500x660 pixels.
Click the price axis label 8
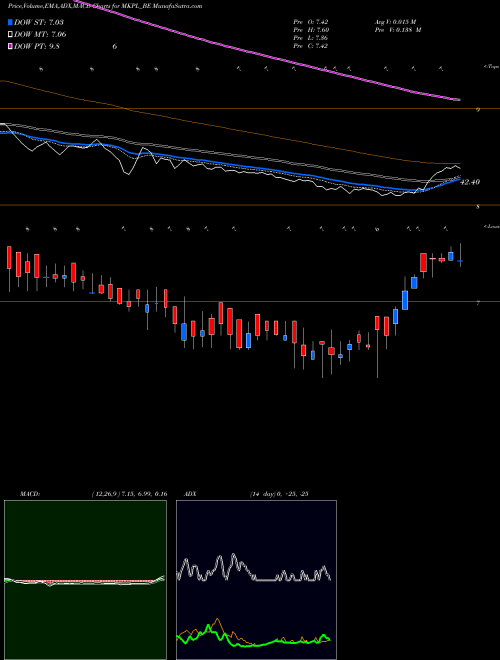[x=478, y=207]
